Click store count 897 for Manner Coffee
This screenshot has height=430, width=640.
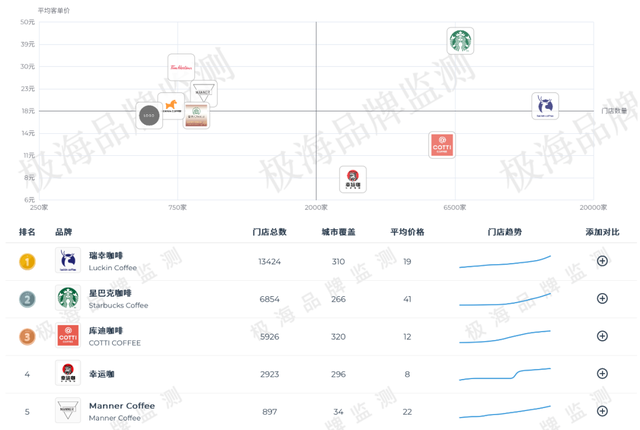[x=269, y=412]
